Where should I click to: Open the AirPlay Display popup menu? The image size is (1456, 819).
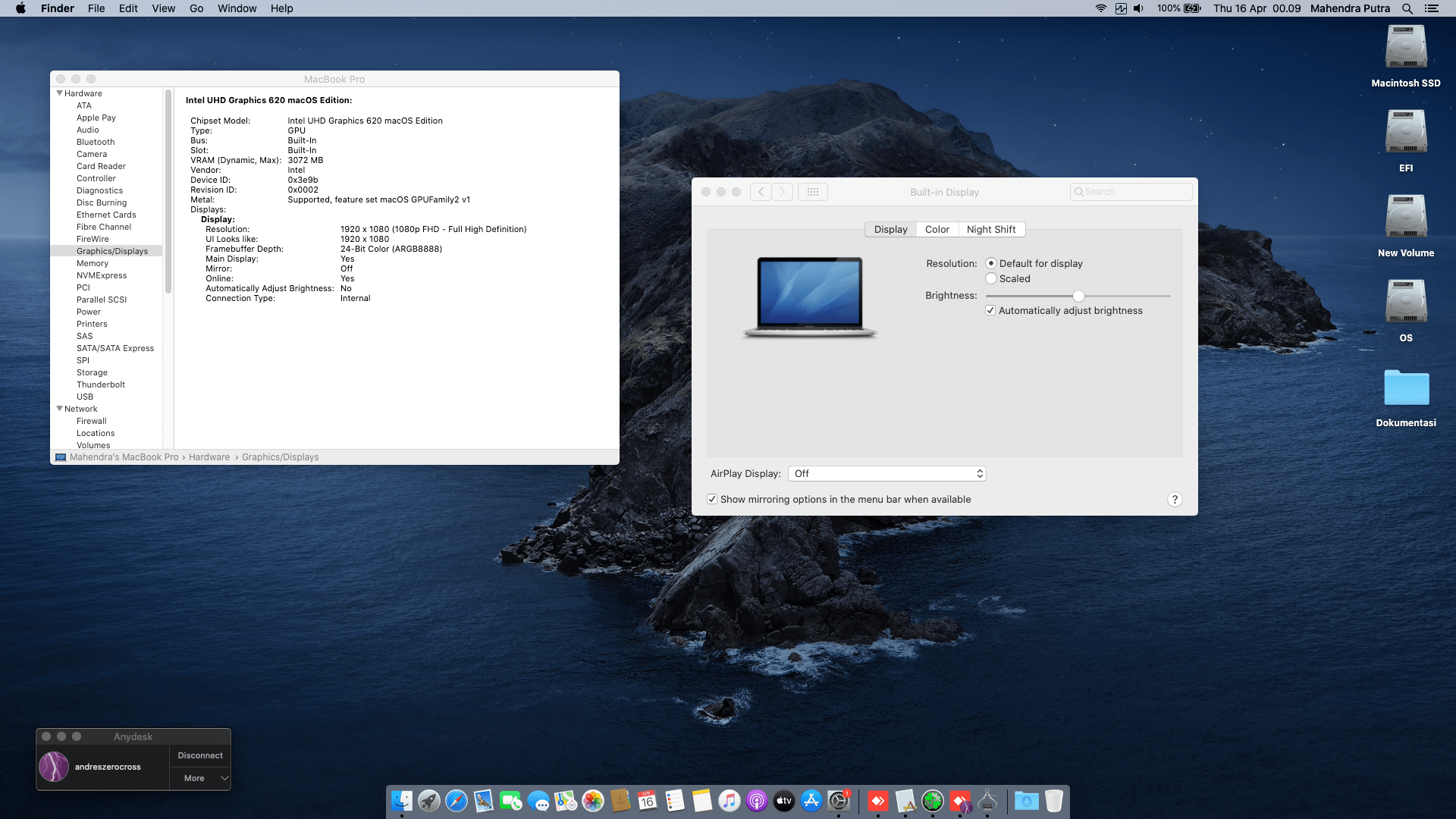click(x=887, y=473)
